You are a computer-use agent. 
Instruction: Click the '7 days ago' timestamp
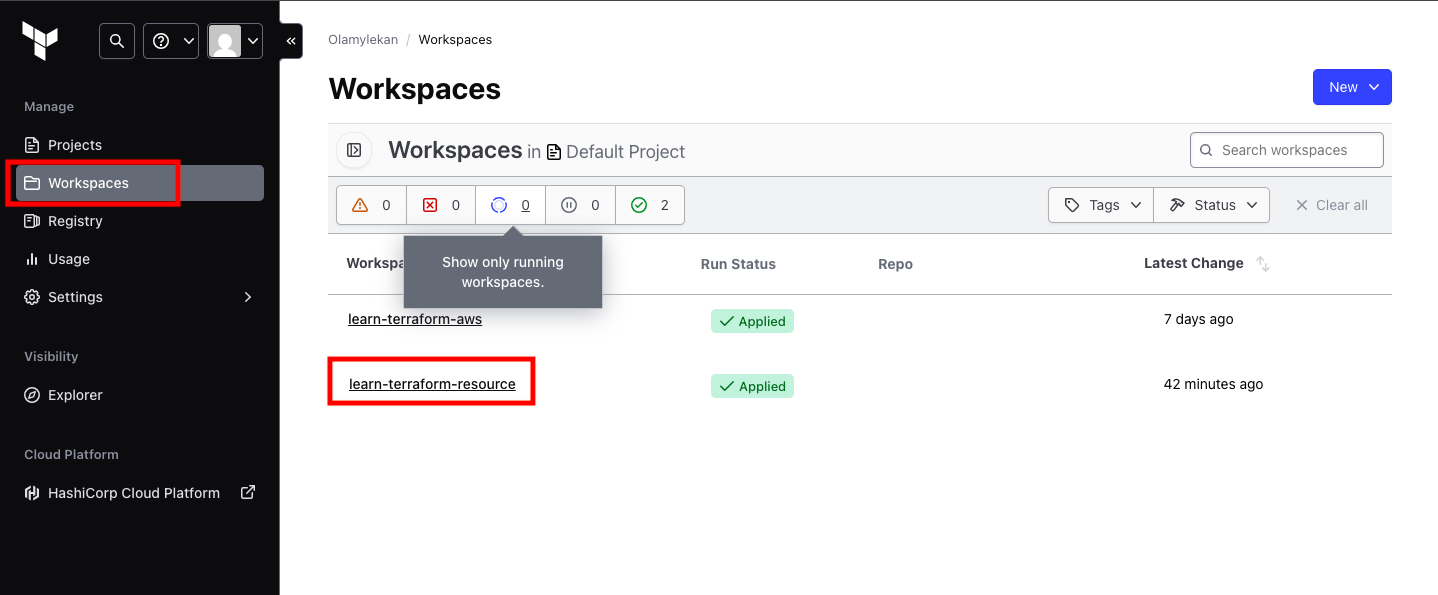coord(1199,319)
